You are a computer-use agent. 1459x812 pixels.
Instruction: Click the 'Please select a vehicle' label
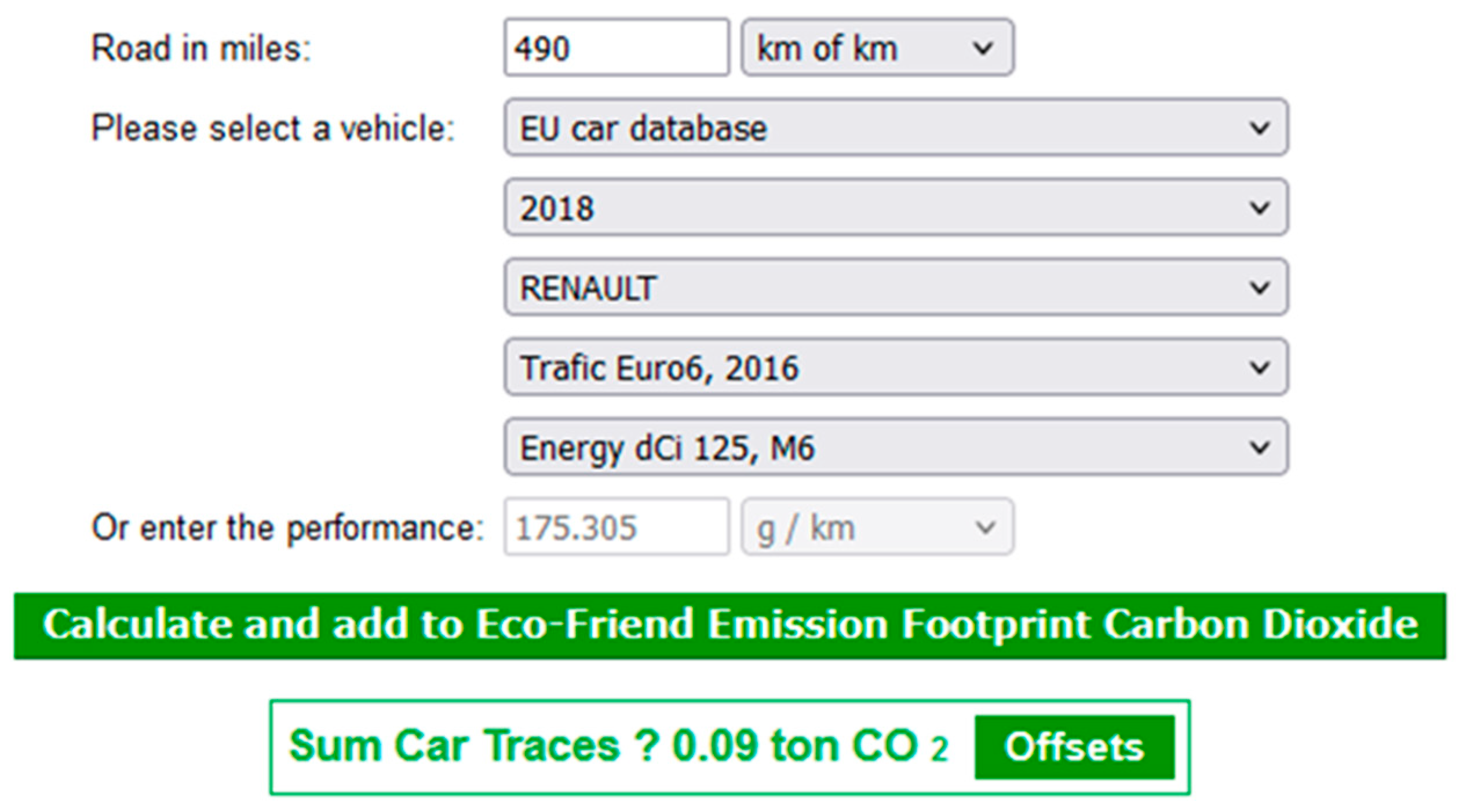[273, 128]
